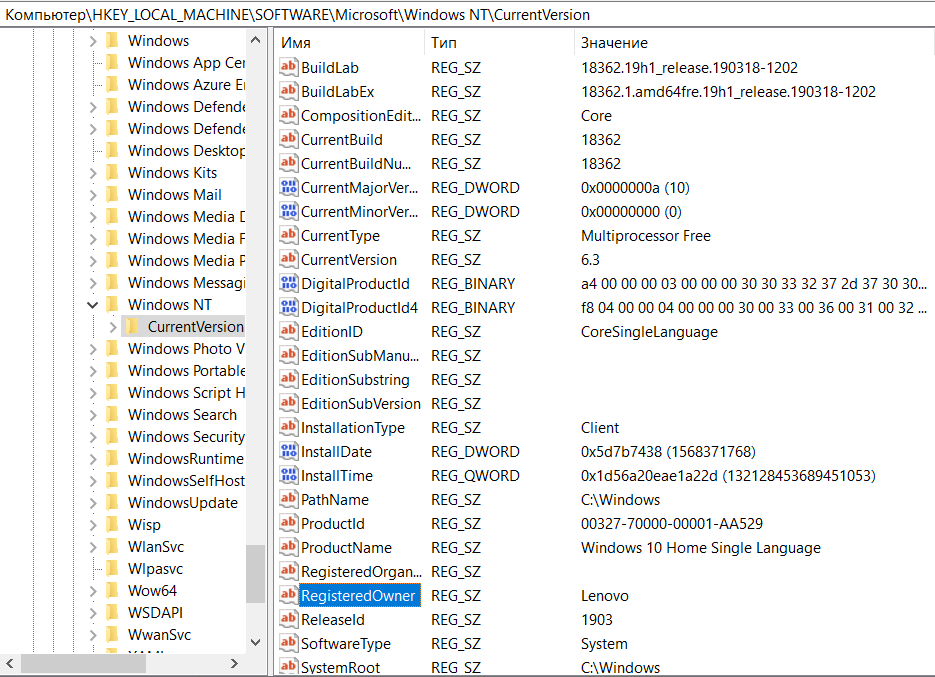Click the DWORD icon of CurrentMajorVer...

coord(289,187)
